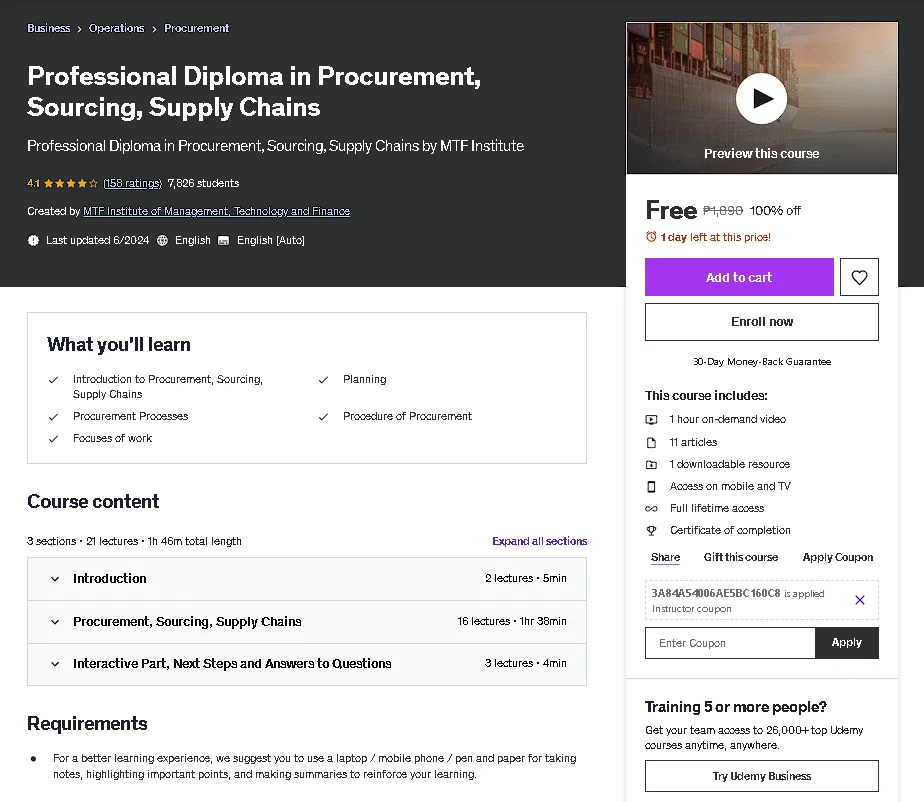
Task: Click '30-Day Money-Back Guarantee' text
Action: click(x=762, y=362)
